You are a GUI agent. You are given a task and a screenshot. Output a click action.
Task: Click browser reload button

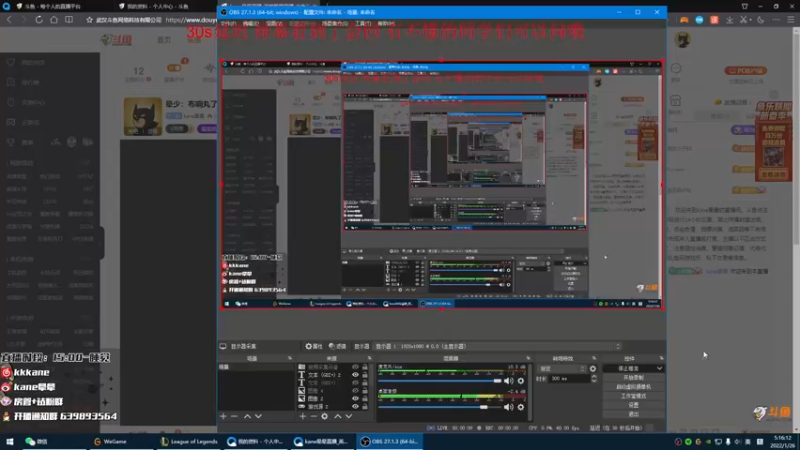(39, 19)
